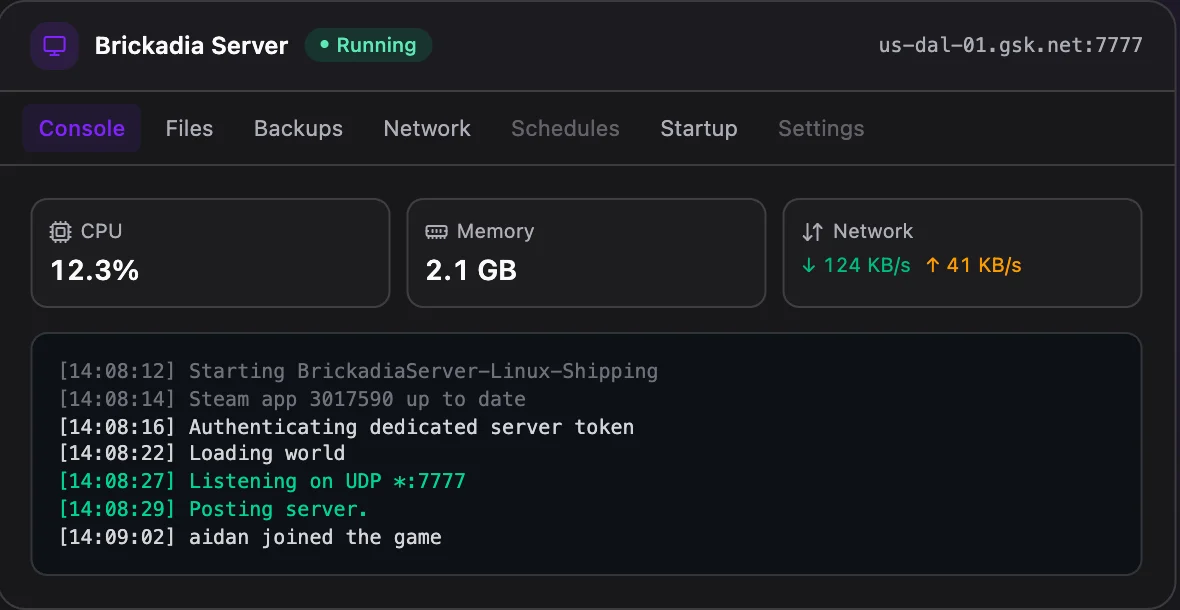Click the orange upload arrow icon
This screenshot has height=610, width=1180.
[x=932, y=266]
